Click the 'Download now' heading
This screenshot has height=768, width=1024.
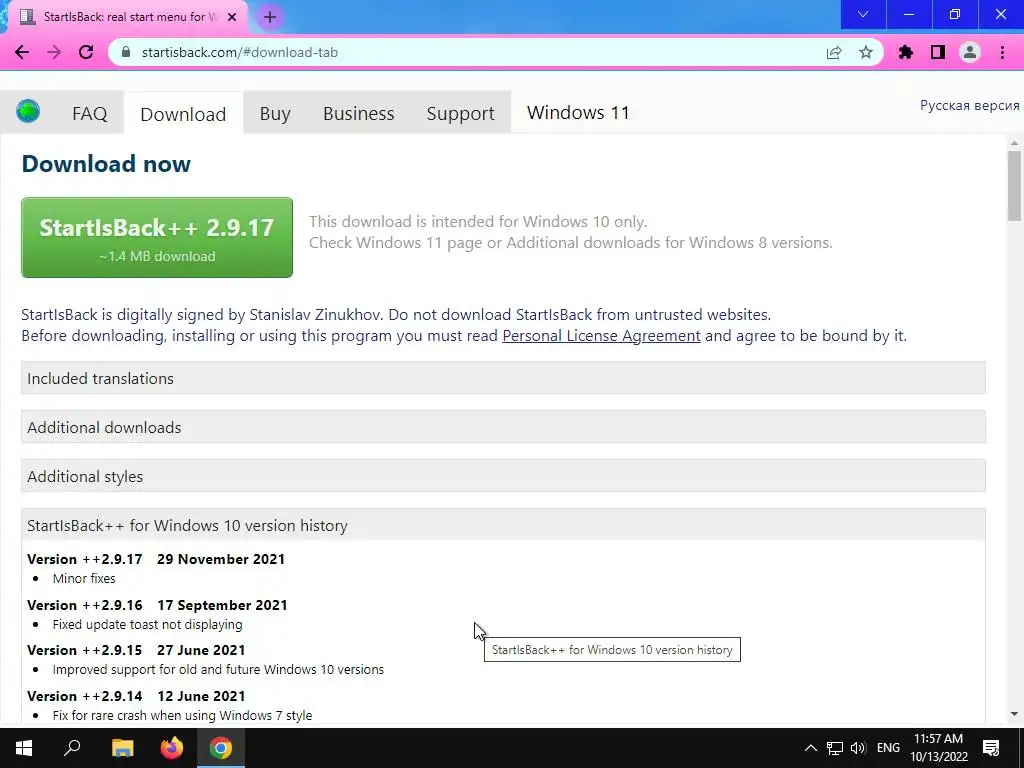click(106, 163)
